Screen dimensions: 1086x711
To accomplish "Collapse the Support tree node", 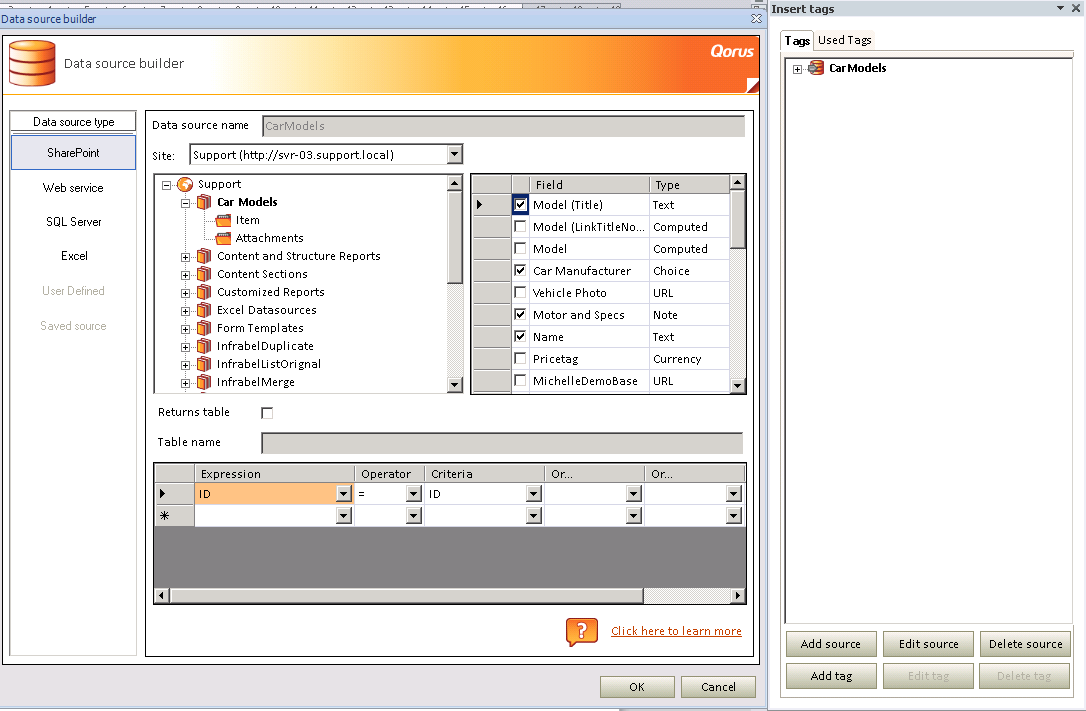I will (166, 185).
